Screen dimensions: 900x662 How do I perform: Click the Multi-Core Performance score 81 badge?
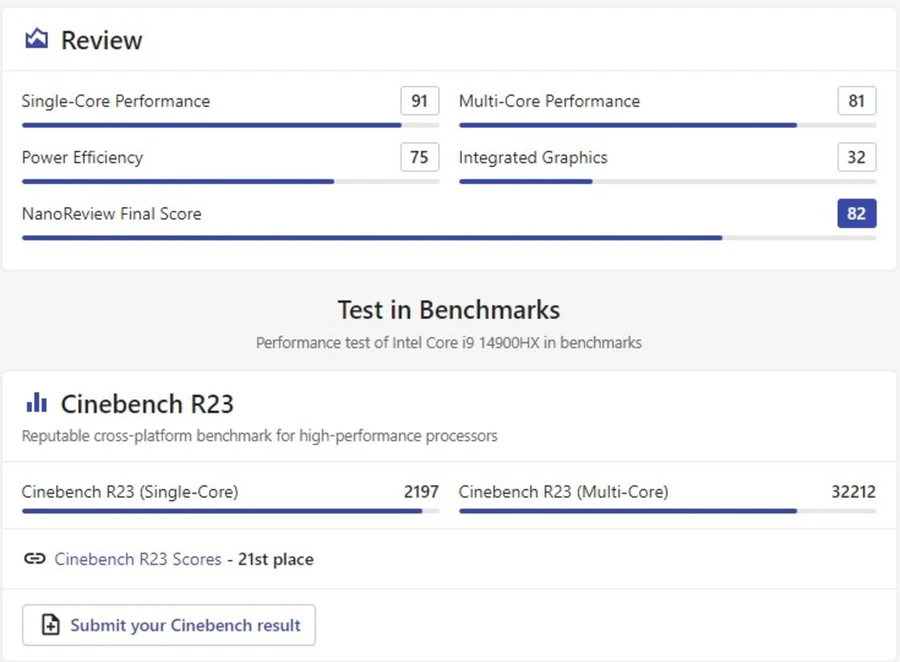[856, 101]
